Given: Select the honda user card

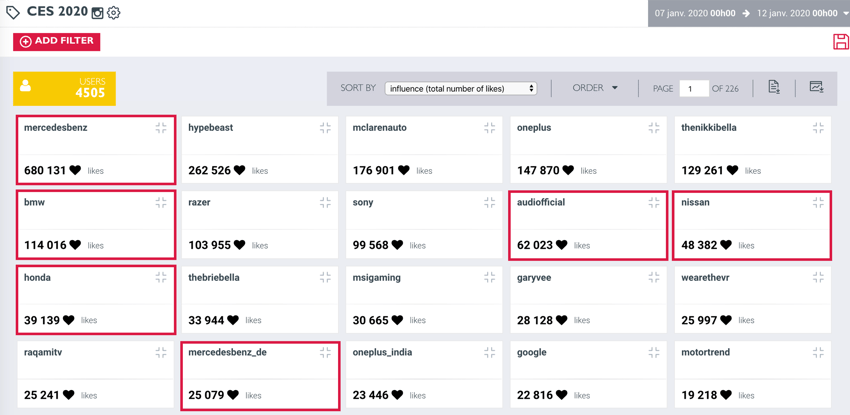Looking at the screenshot, I should pyautogui.click(x=96, y=299).
